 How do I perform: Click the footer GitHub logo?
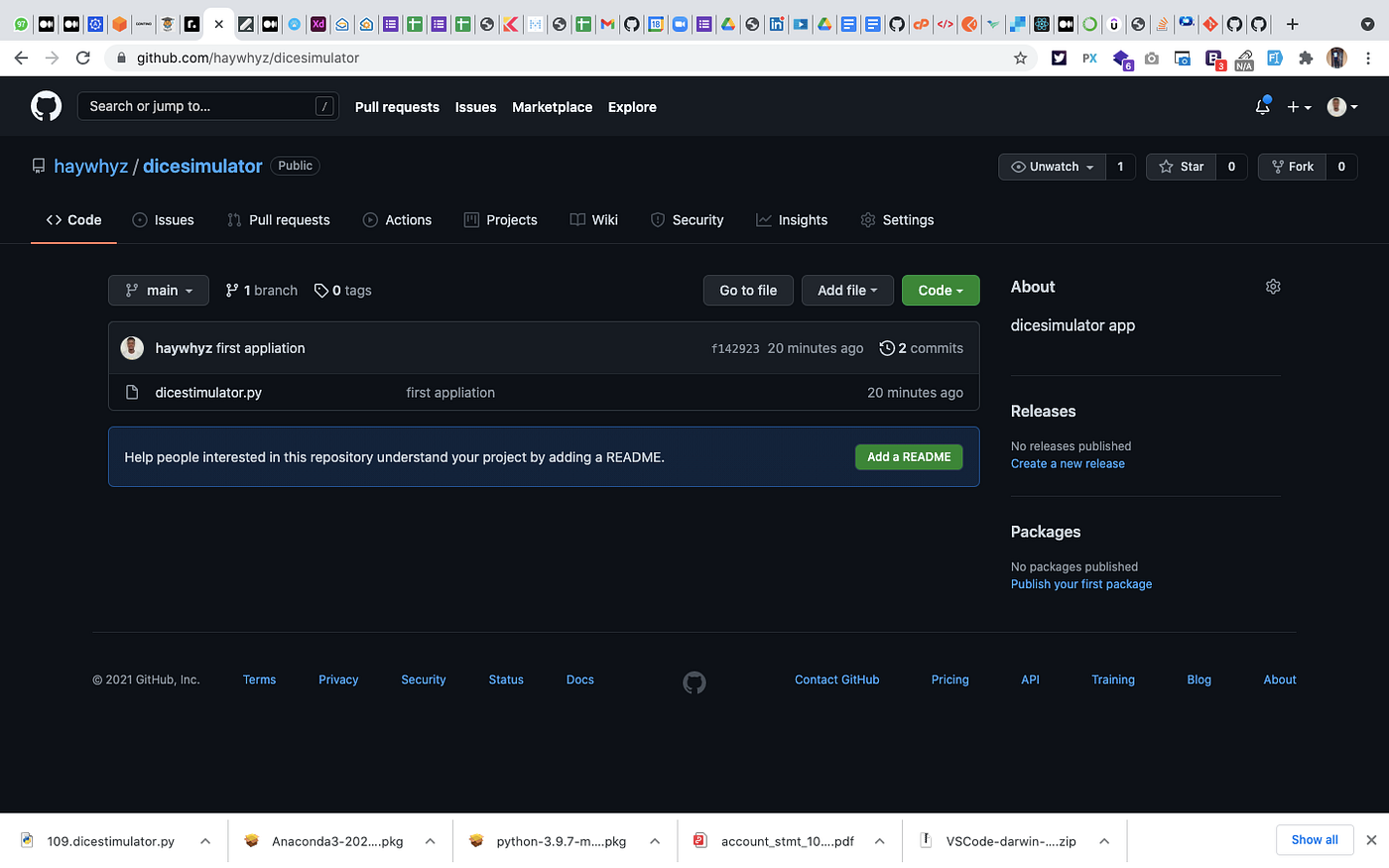click(x=694, y=682)
